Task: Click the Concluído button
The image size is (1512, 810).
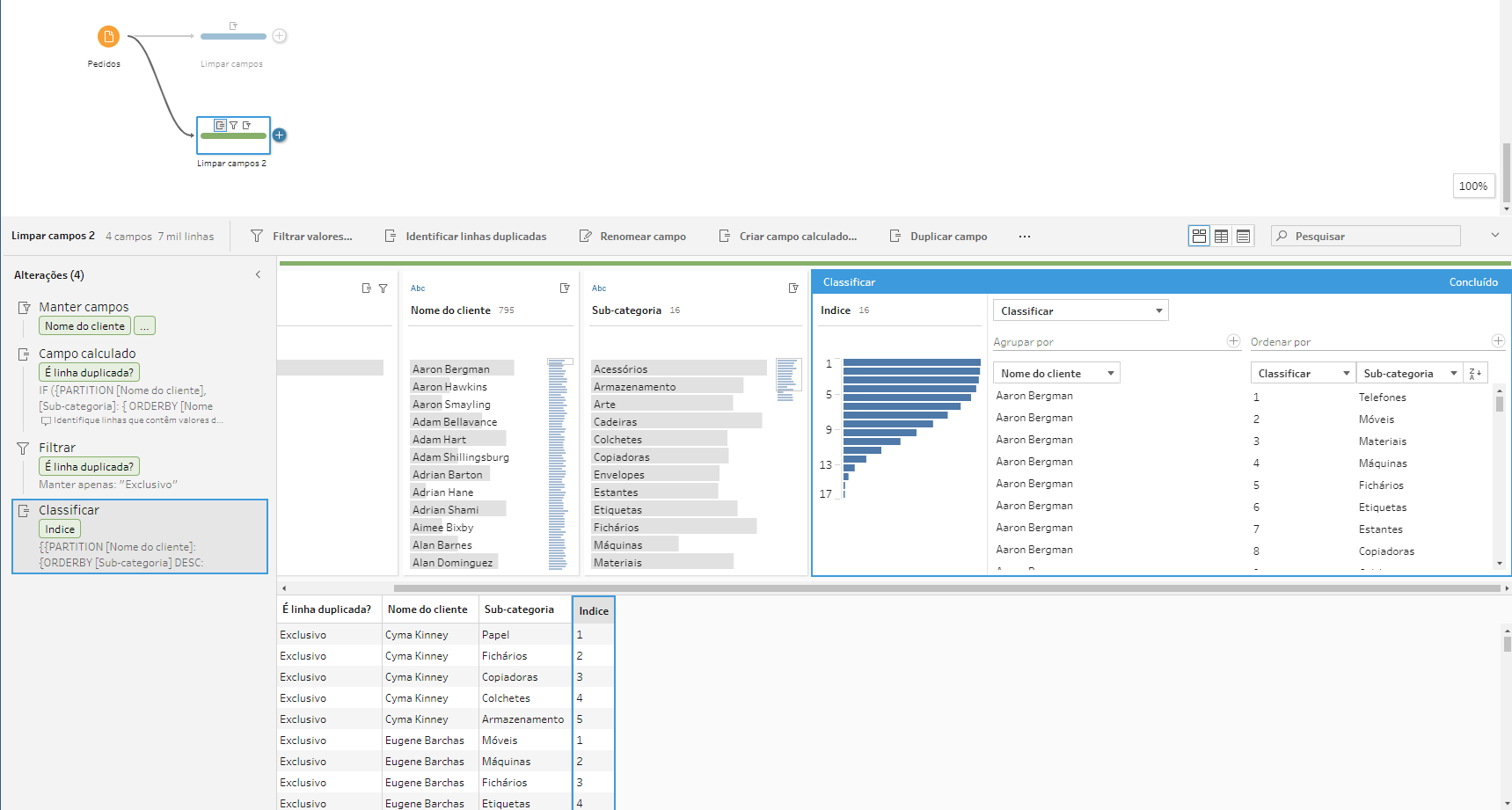Action: click(1473, 282)
